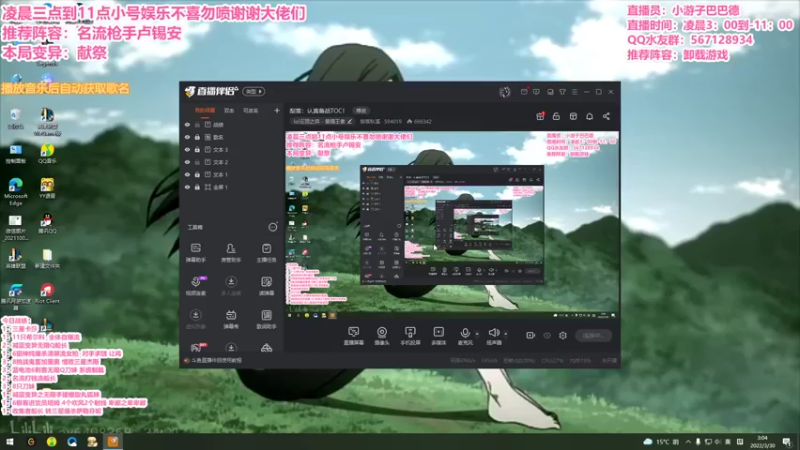Click the greyed-out live button in bottom right
This screenshot has width=800, height=450.
593,335
